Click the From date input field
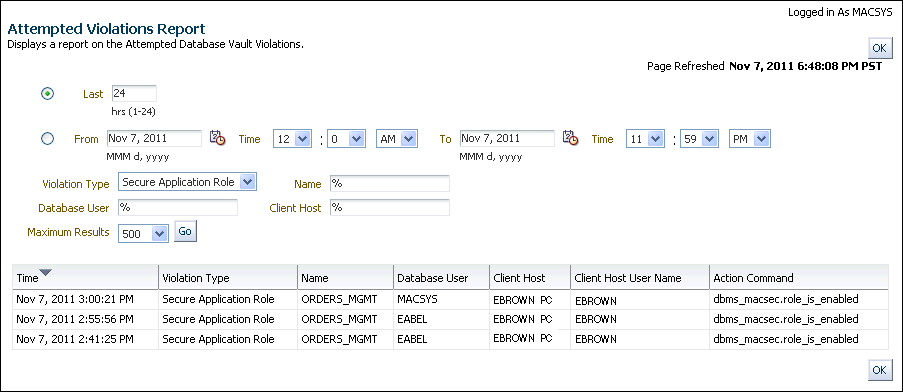 click(154, 139)
